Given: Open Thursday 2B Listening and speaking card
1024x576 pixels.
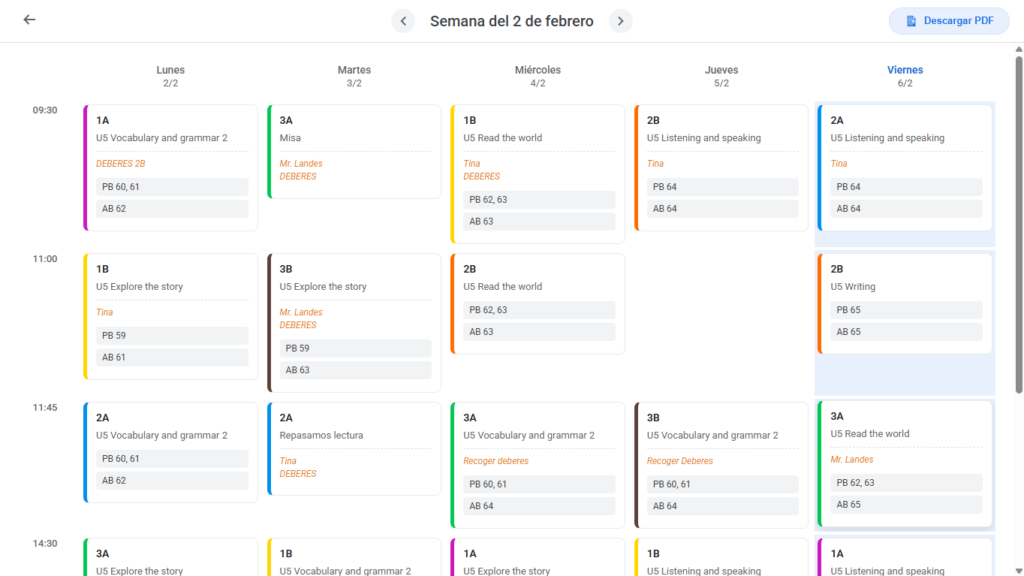Looking at the screenshot, I should (721, 168).
